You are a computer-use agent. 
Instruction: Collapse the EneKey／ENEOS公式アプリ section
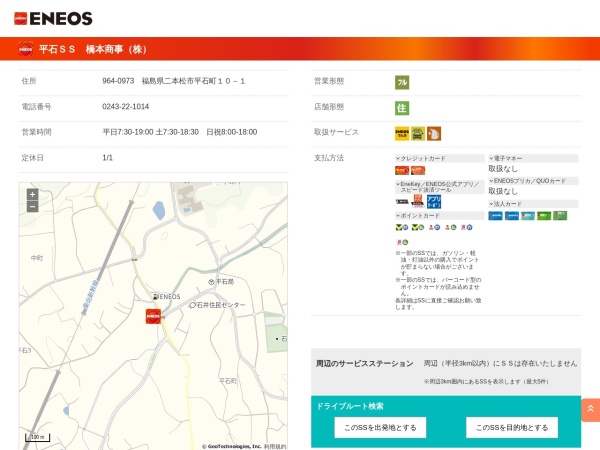(x=440, y=187)
